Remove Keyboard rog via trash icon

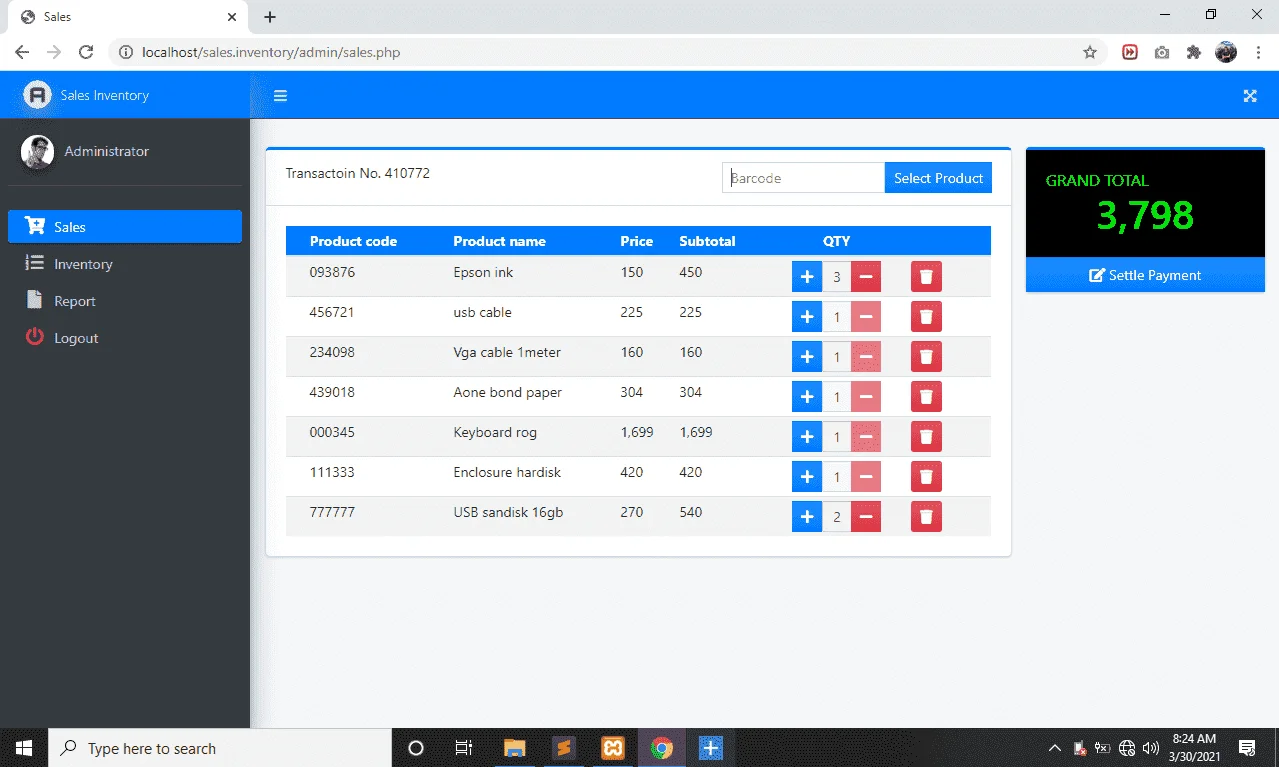[x=926, y=437]
